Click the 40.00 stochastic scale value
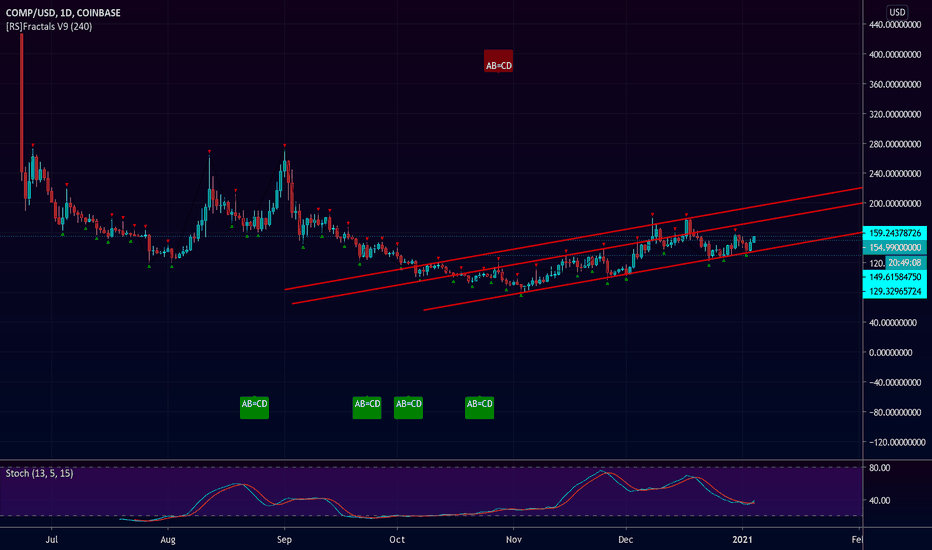This screenshot has height=550, width=932. [880, 501]
